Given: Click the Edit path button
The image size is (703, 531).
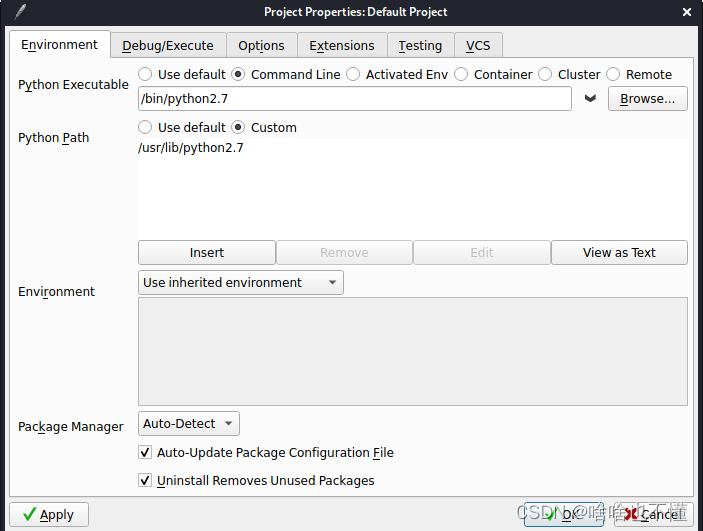Looking at the screenshot, I should tap(482, 252).
